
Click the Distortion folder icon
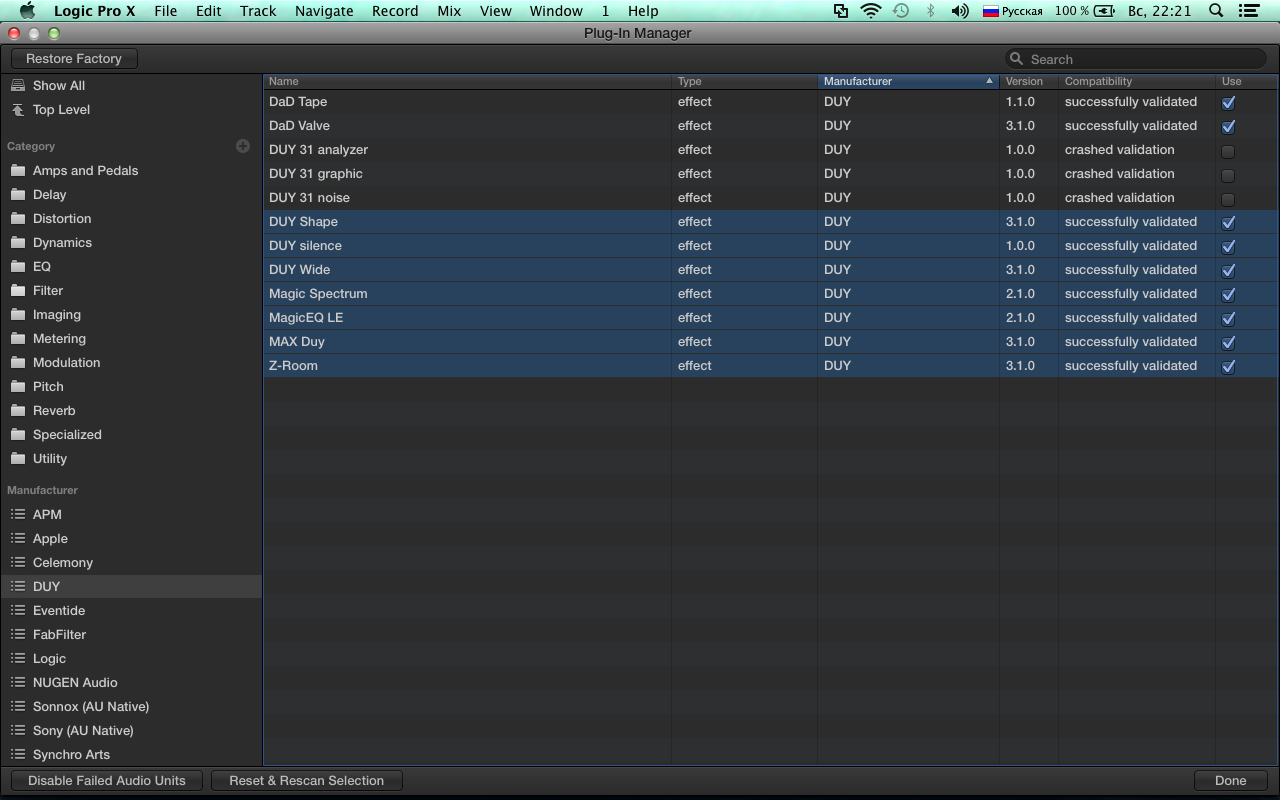(18, 219)
